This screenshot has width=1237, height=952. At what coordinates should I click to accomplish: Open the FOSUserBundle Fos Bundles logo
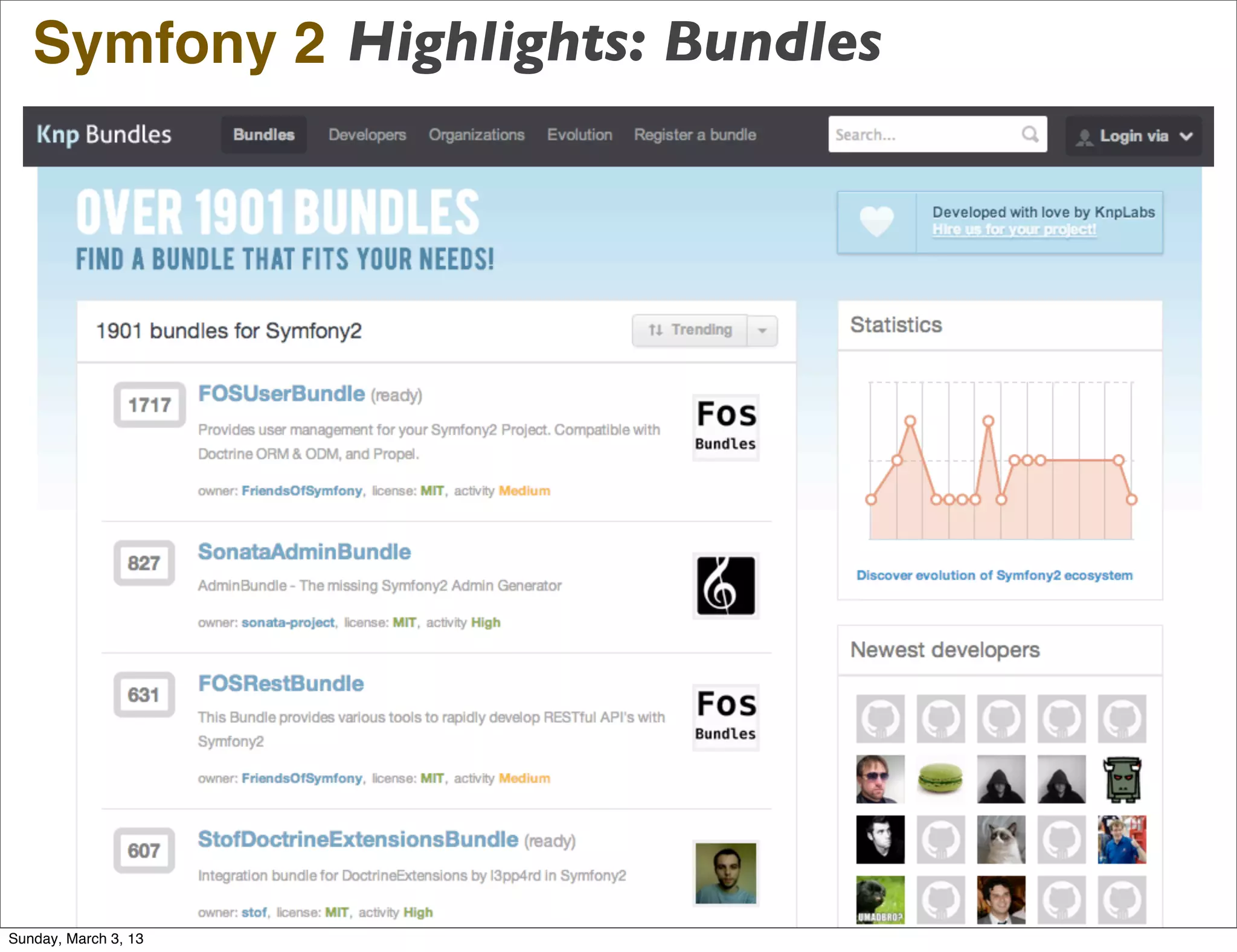pos(725,427)
